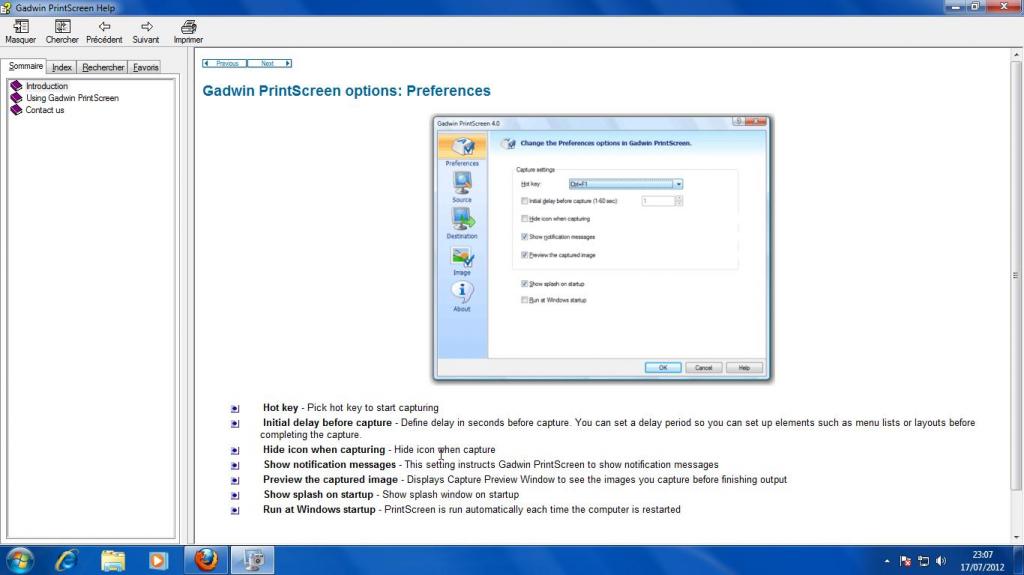Screen dimensions: 1024x575
Task: Click the scrollbar up arrow in the help pane
Action: click(1016, 54)
